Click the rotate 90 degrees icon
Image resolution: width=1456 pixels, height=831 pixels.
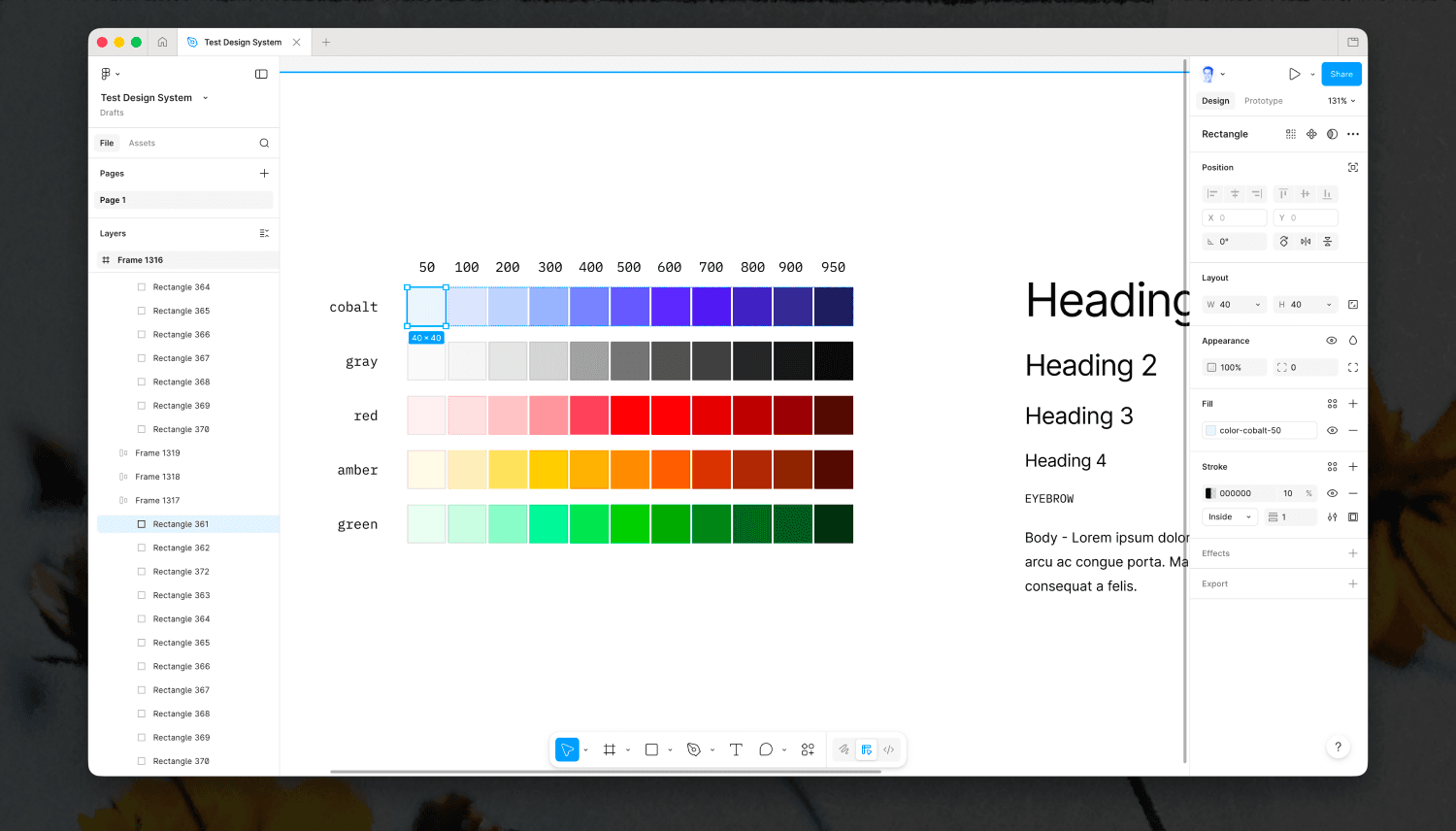(1284, 241)
